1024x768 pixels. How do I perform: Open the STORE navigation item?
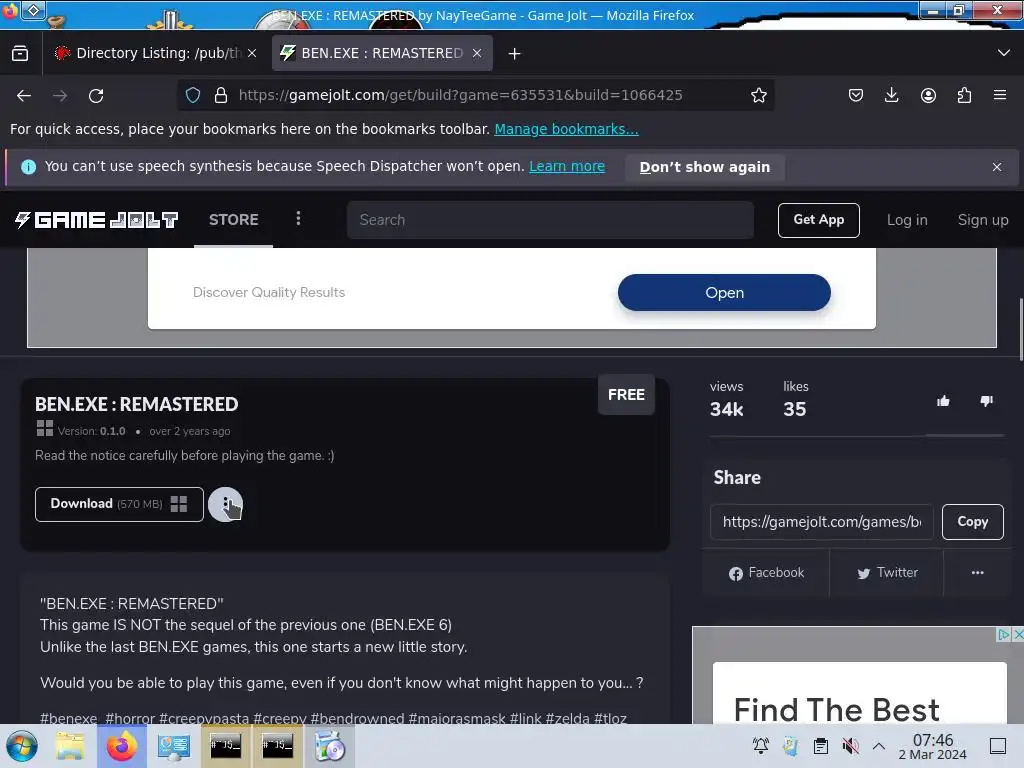coord(233,220)
